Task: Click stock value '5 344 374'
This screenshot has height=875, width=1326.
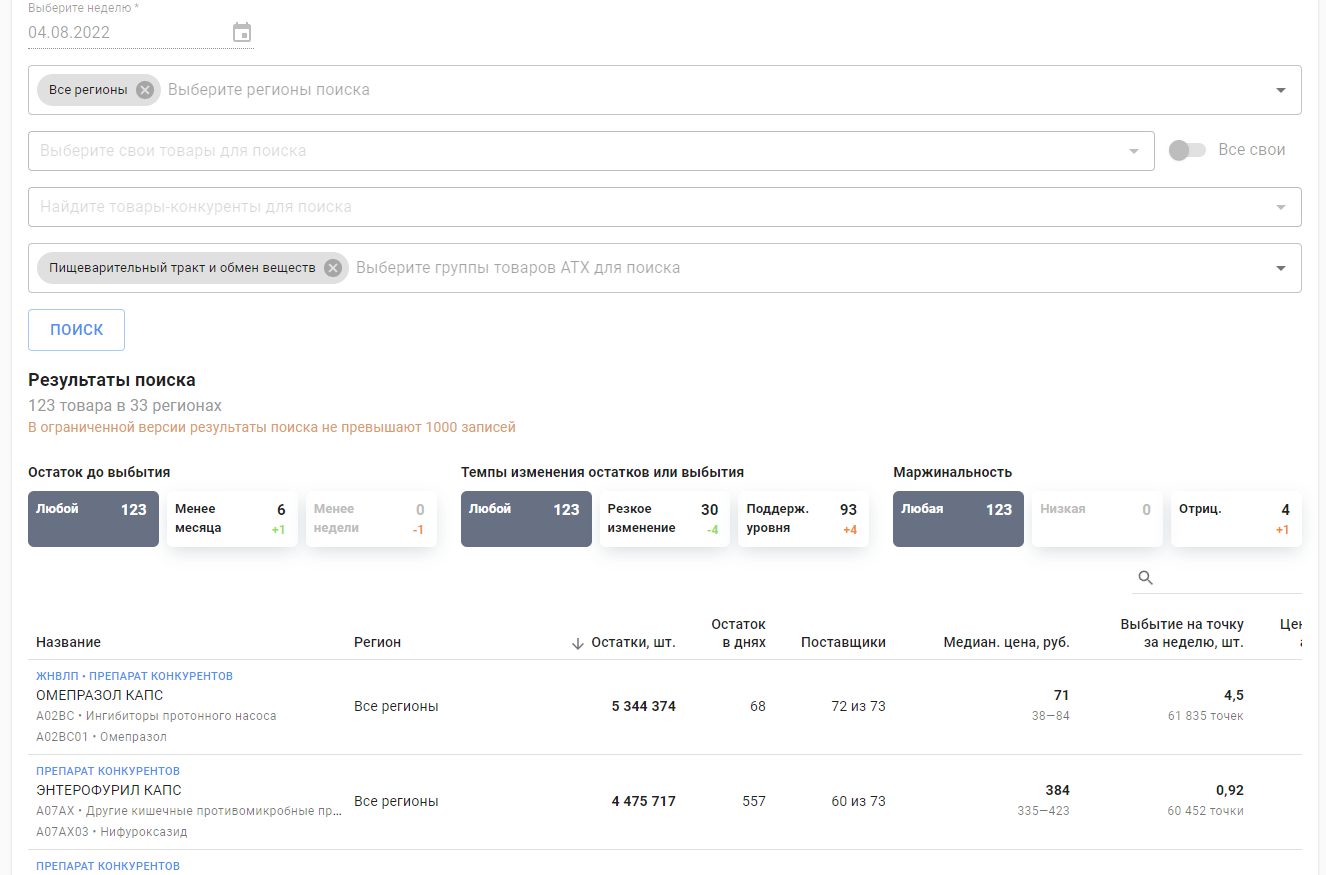Action: [x=643, y=706]
